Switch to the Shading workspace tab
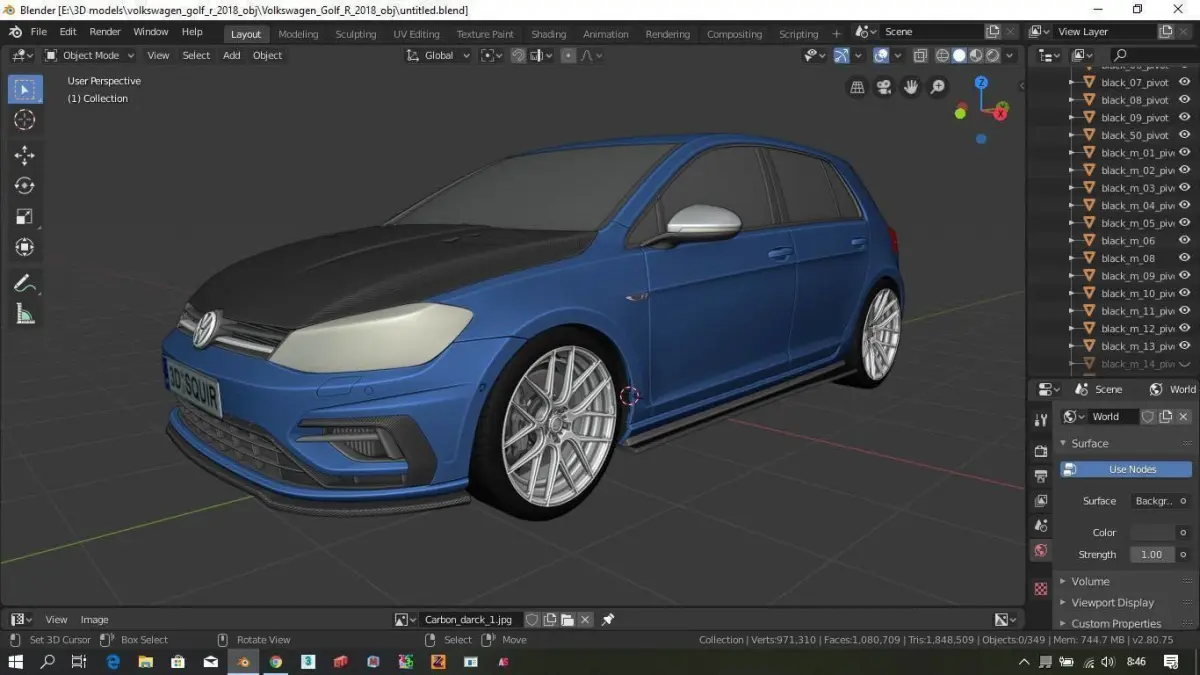1200x675 pixels. click(548, 34)
